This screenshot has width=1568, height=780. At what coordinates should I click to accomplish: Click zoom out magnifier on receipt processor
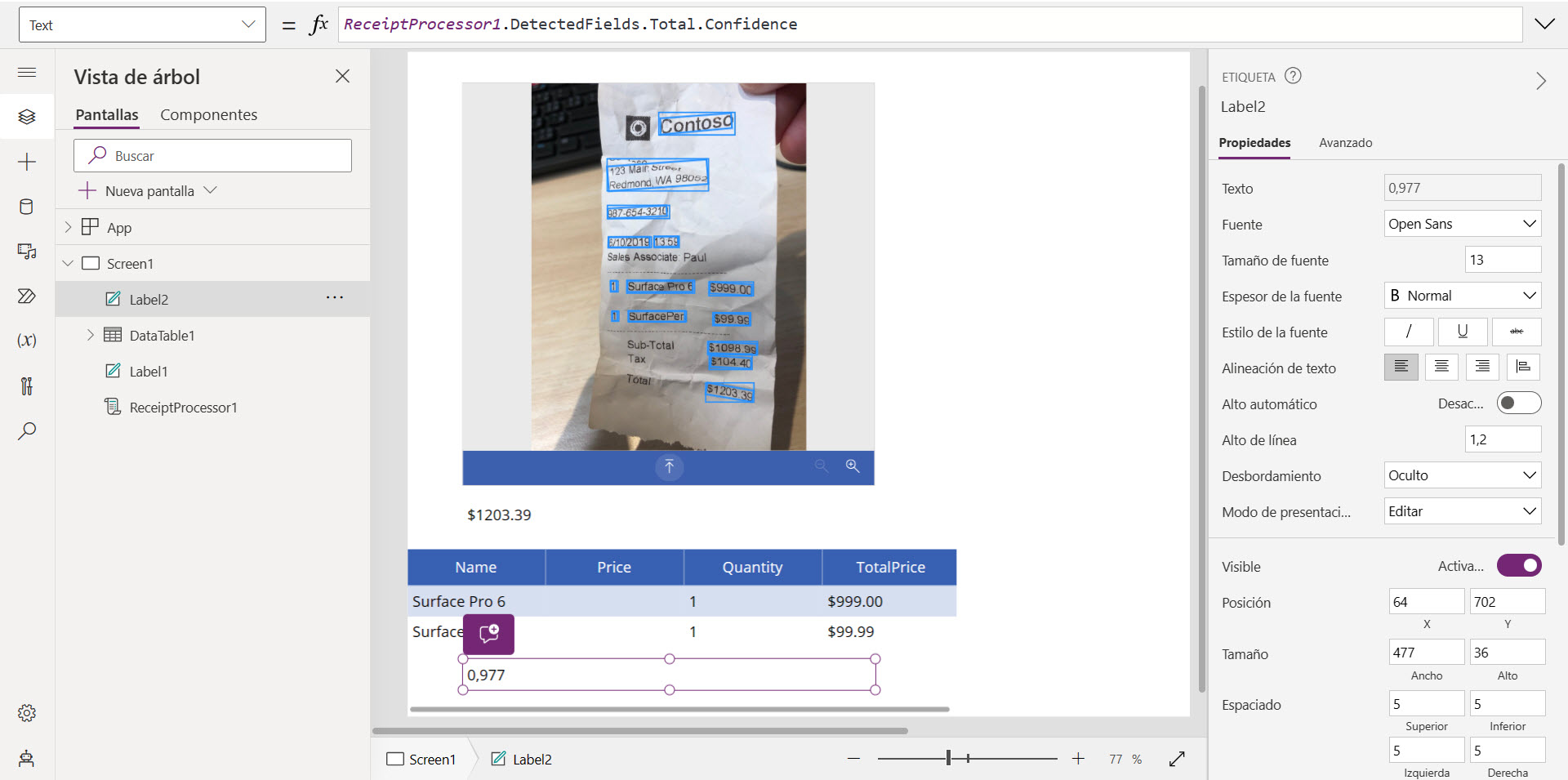tap(822, 466)
